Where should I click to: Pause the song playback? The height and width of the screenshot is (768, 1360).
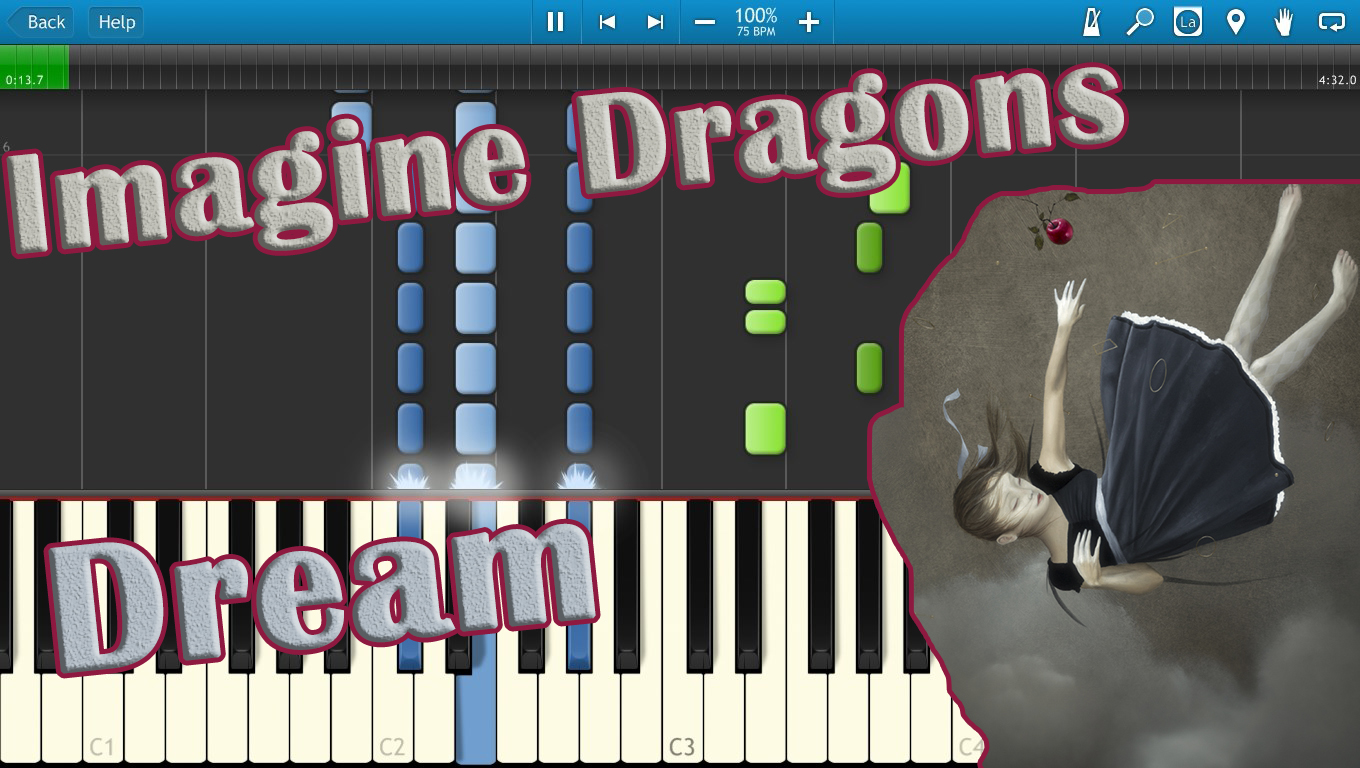[x=555, y=22]
